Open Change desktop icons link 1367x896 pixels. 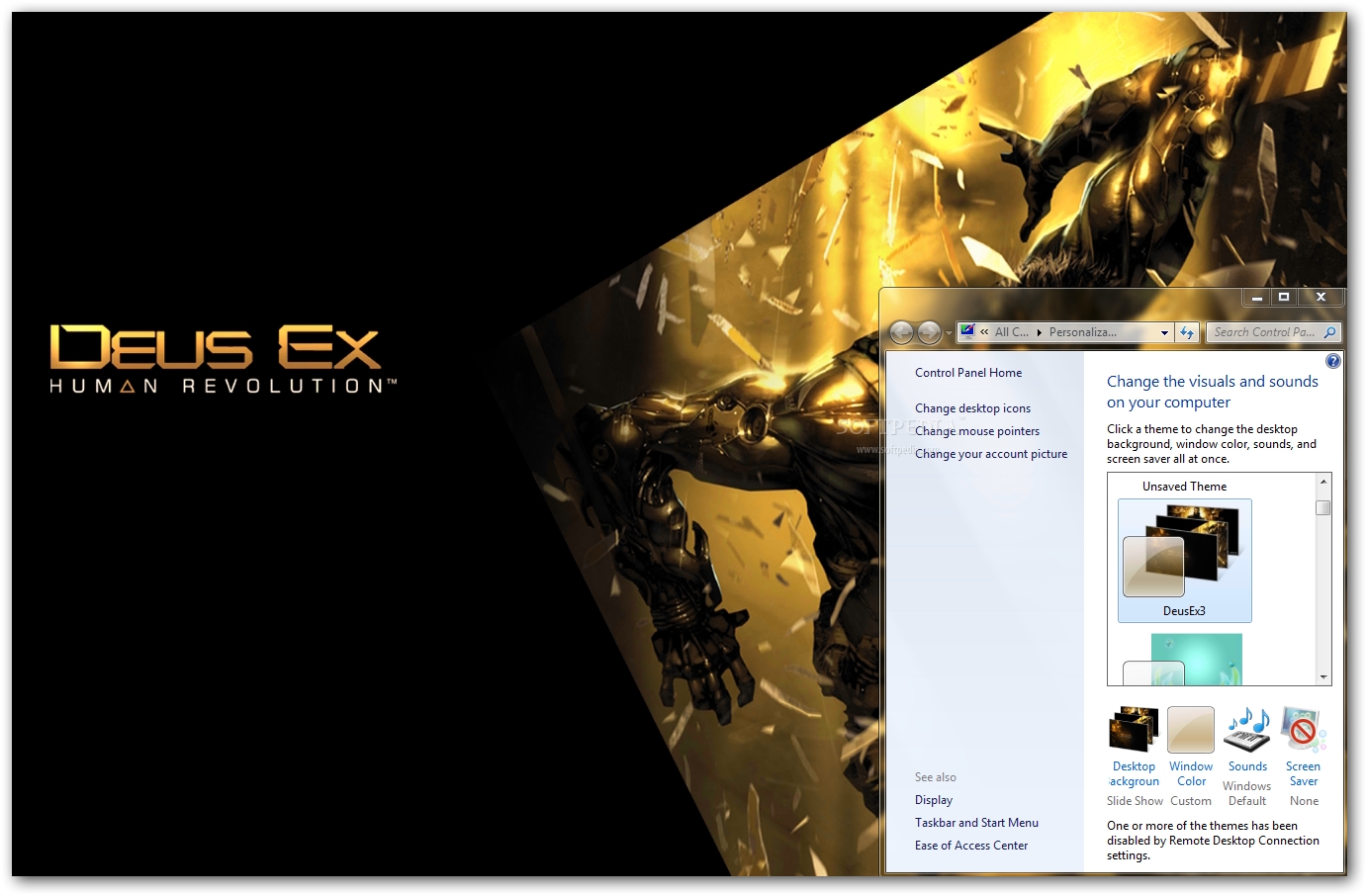click(x=972, y=408)
